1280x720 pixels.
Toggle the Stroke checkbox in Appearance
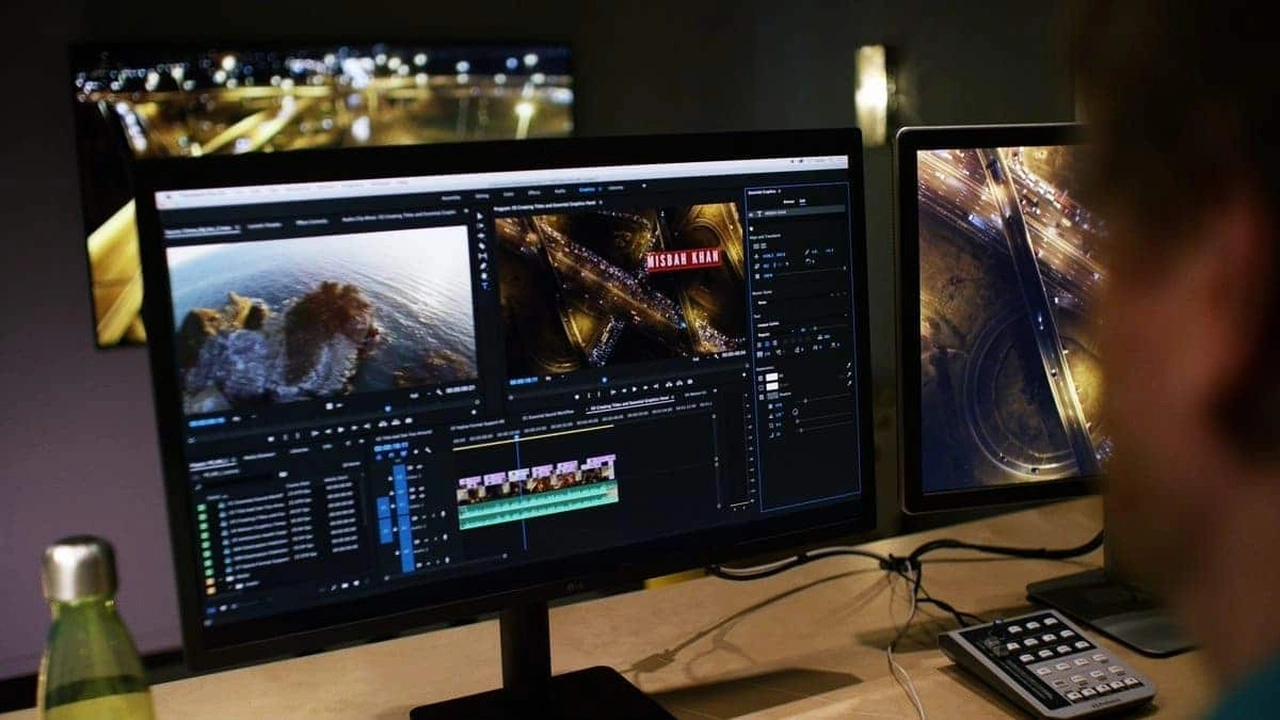(759, 387)
